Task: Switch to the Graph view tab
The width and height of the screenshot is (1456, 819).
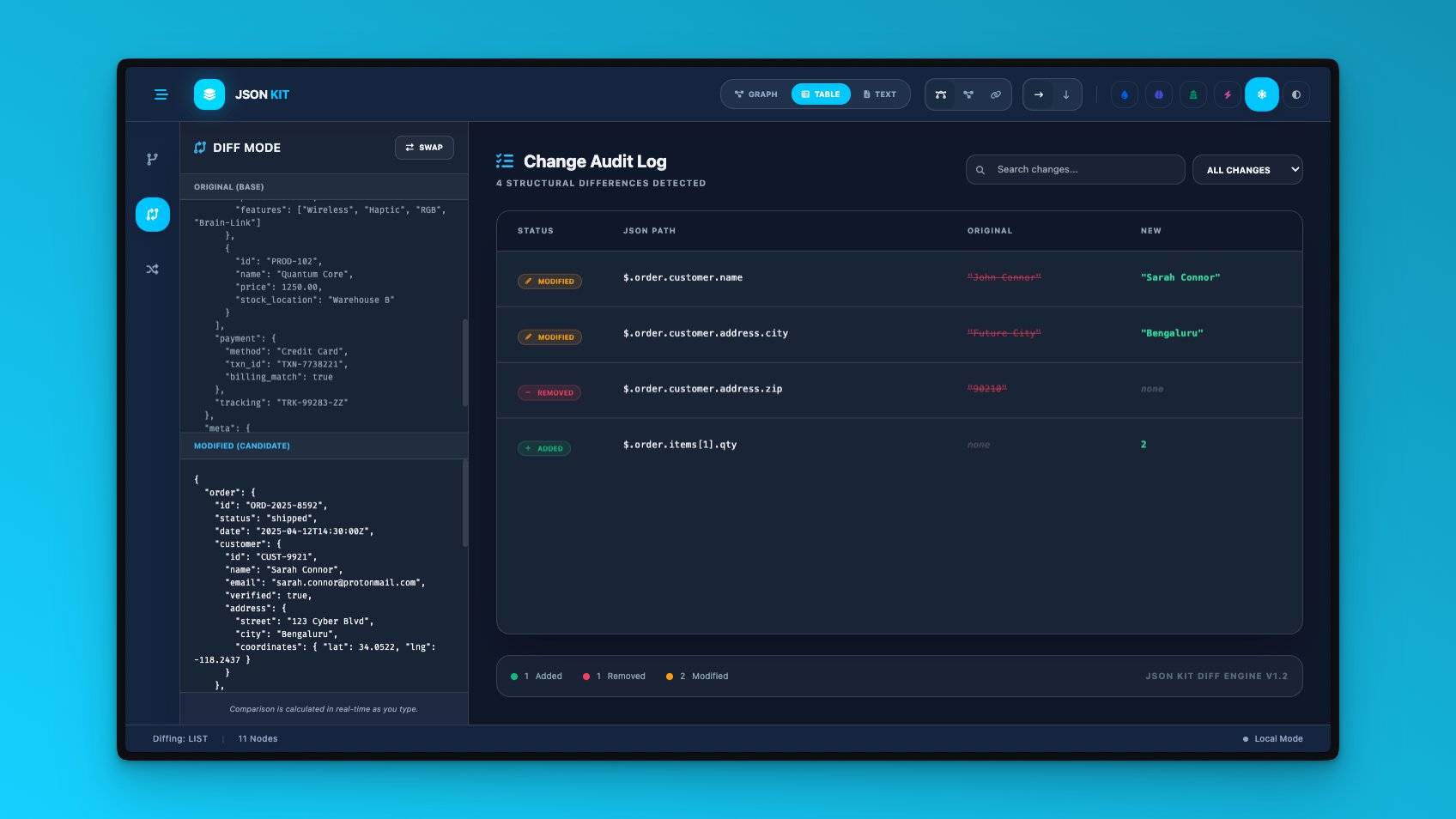Action: [x=756, y=94]
